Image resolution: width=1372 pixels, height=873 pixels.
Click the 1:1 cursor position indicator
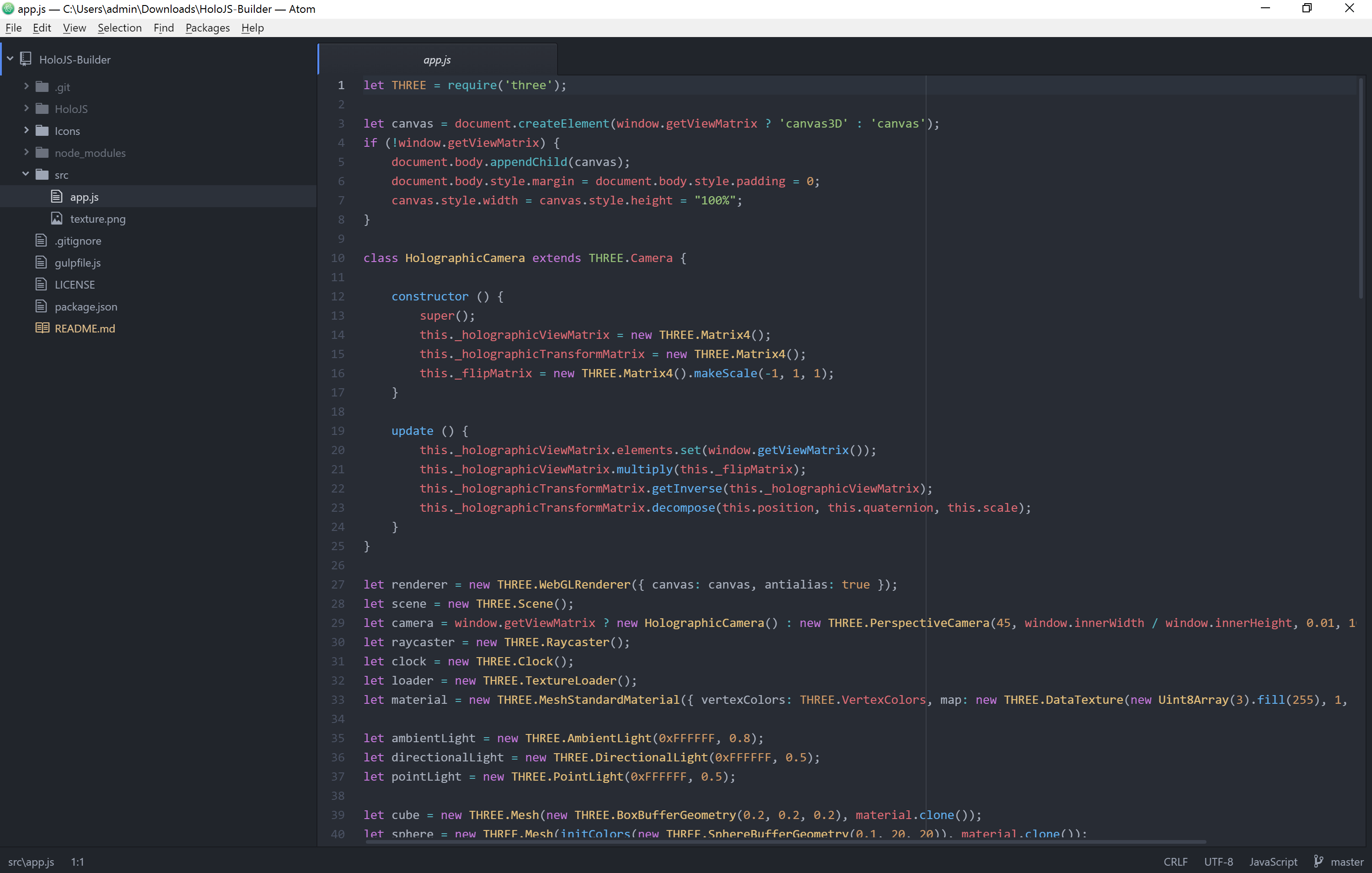click(x=77, y=862)
